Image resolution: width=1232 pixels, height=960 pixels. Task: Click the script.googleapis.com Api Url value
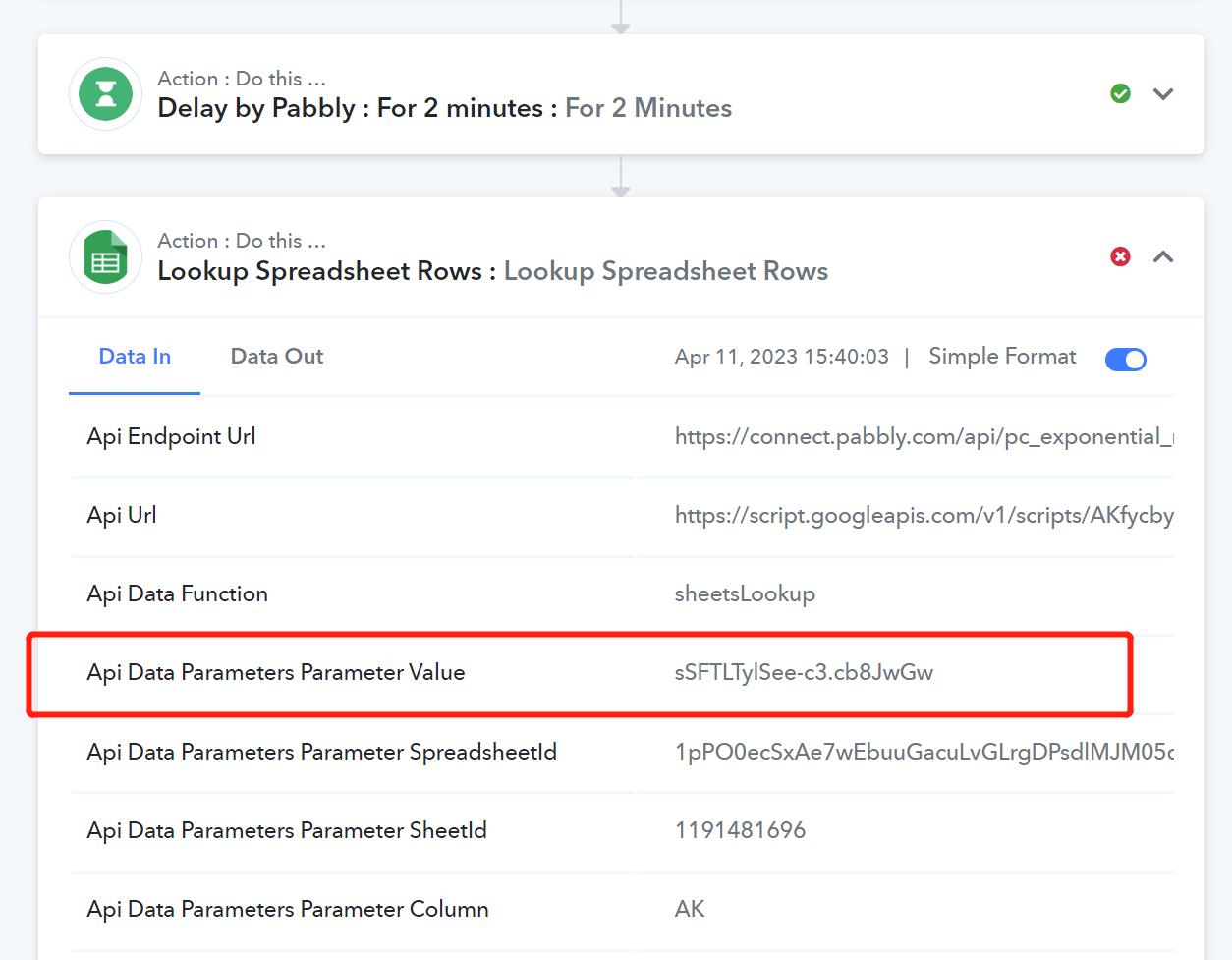[x=924, y=516]
